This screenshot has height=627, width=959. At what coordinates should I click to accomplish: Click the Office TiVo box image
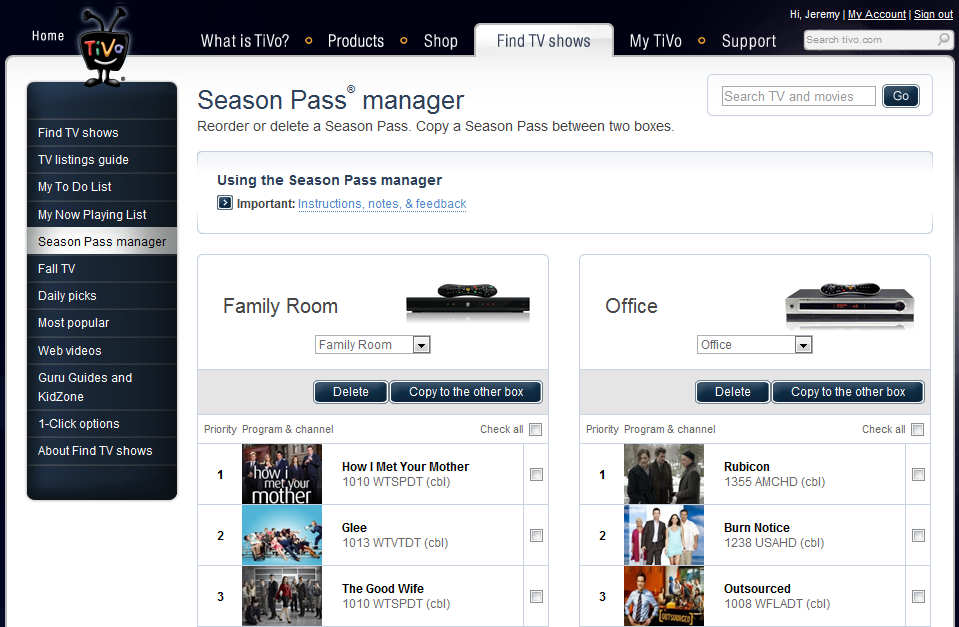tap(850, 304)
